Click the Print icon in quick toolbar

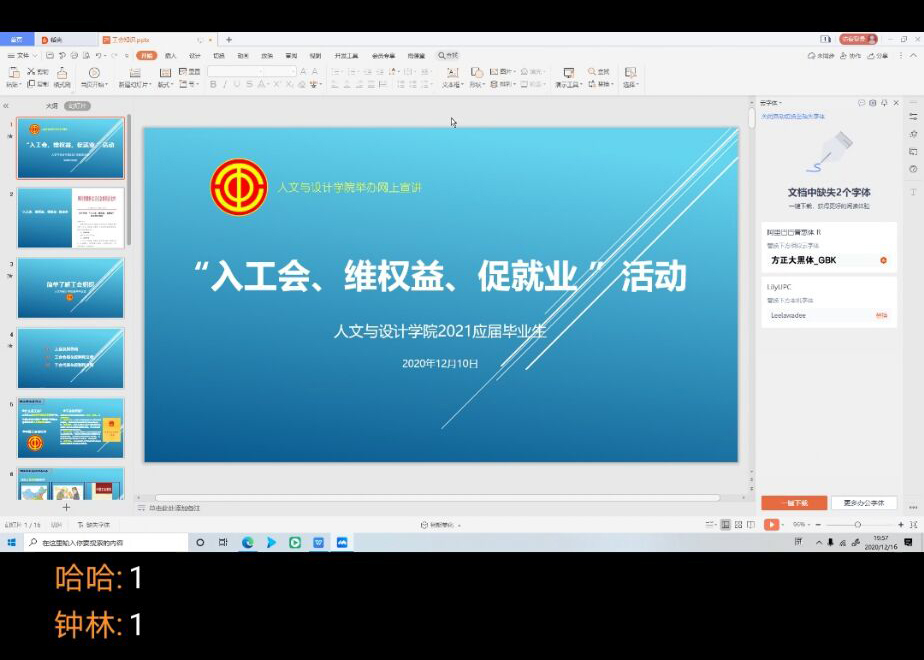click(74, 55)
